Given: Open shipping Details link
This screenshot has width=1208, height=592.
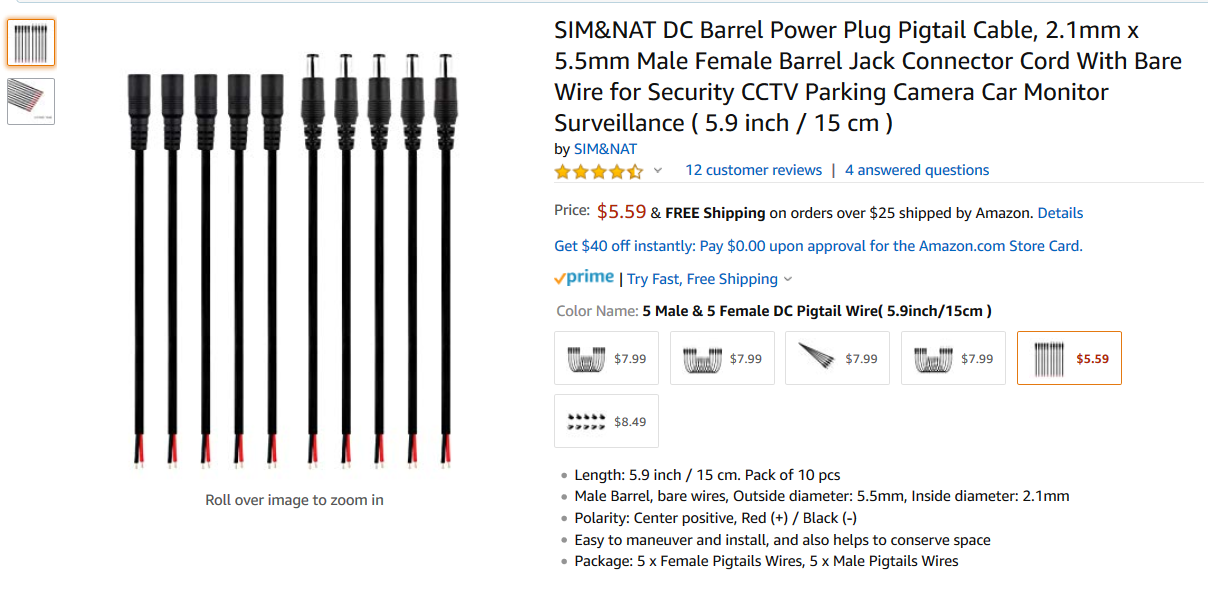Looking at the screenshot, I should click(1060, 213).
